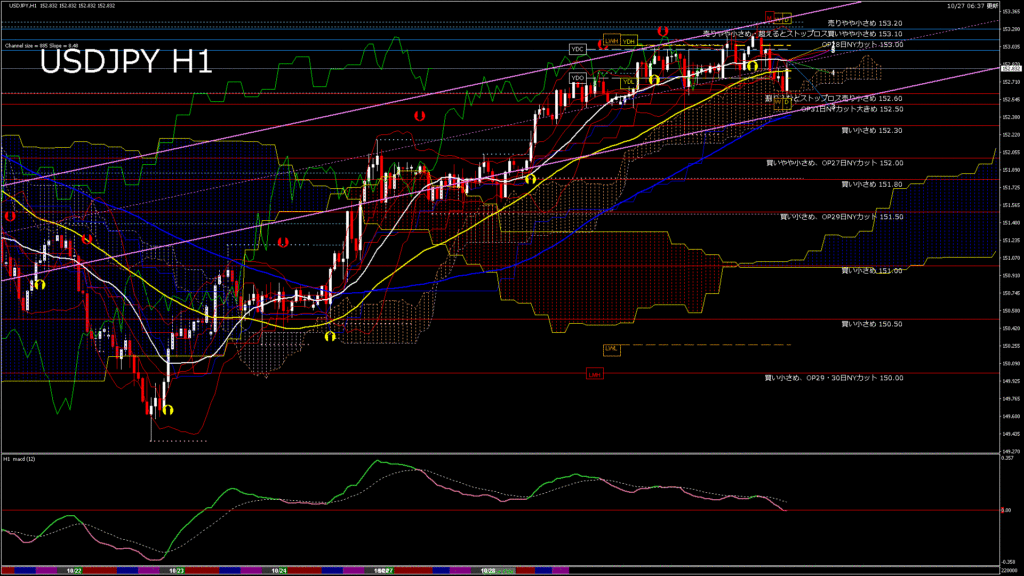Click the red LMH level tag
1024x576 pixels.
pyautogui.click(x=593, y=373)
